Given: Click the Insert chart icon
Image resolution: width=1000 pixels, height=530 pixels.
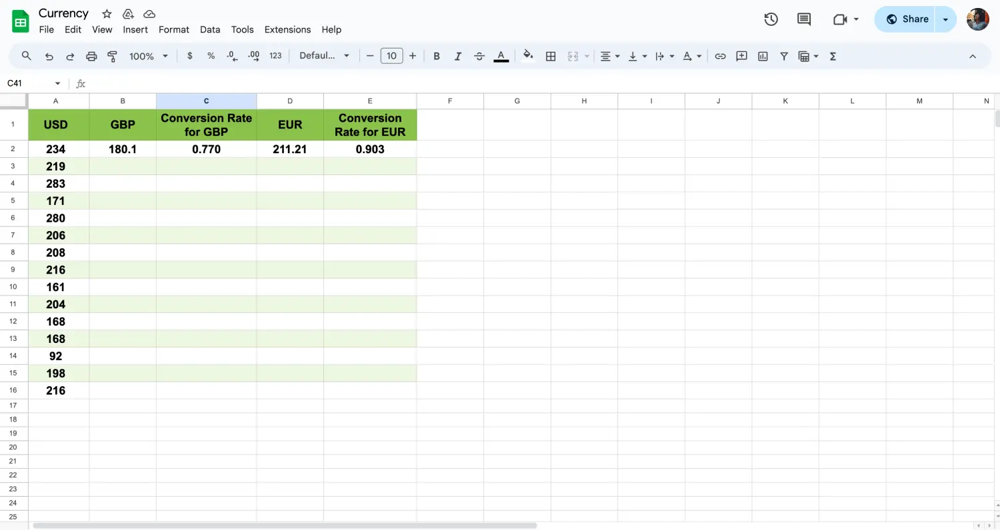Looking at the screenshot, I should coord(763,57).
